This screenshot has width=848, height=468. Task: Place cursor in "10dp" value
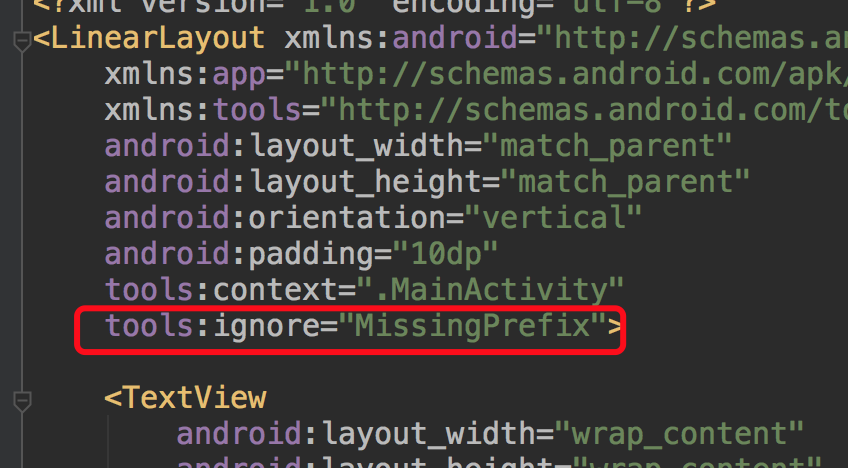[445, 254]
